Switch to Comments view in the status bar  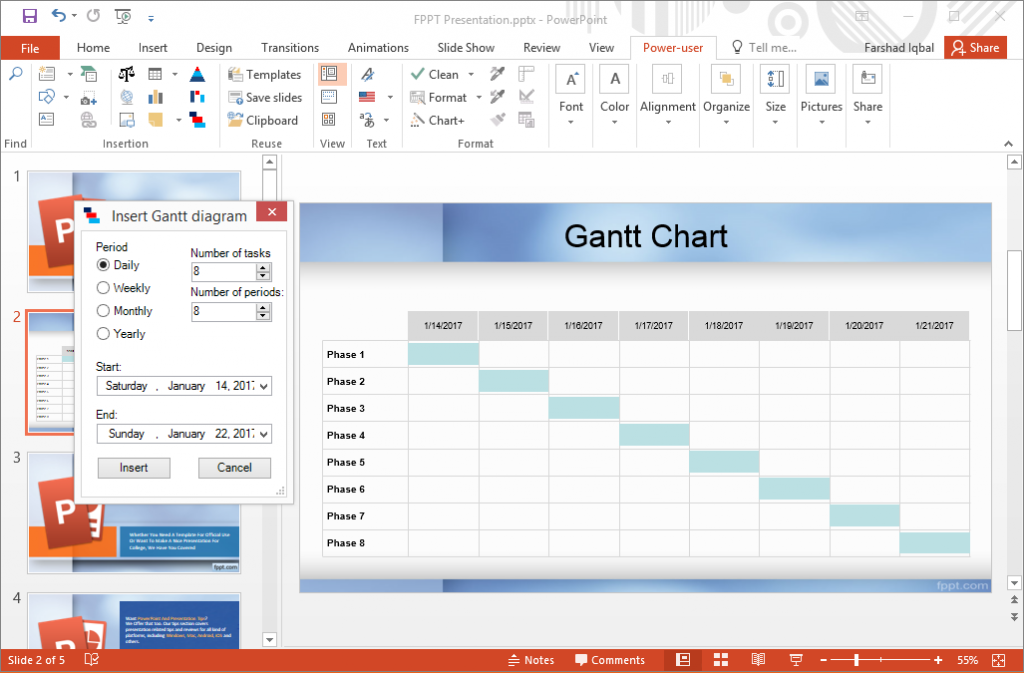click(611, 660)
